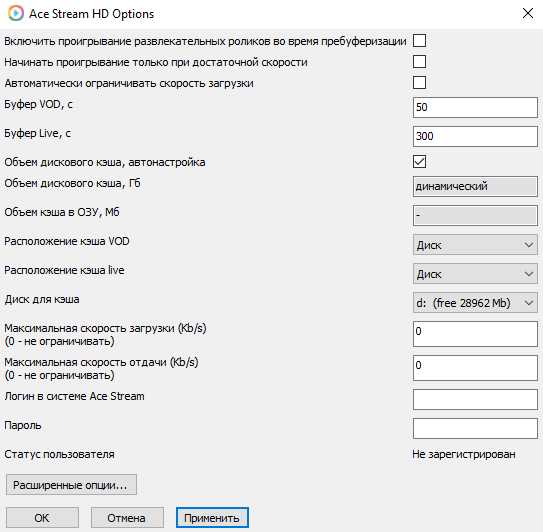Close the Ace Stream HD Options window
543x532 pixels.
[x=528, y=14]
